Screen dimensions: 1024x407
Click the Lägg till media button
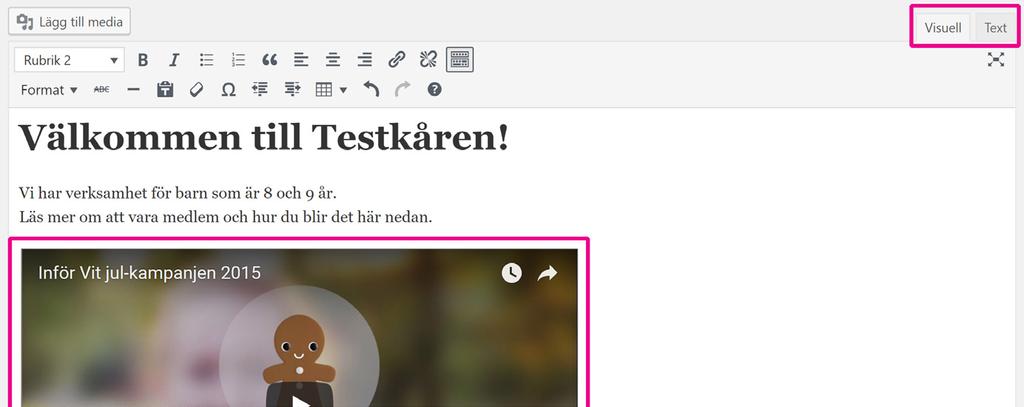69,22
